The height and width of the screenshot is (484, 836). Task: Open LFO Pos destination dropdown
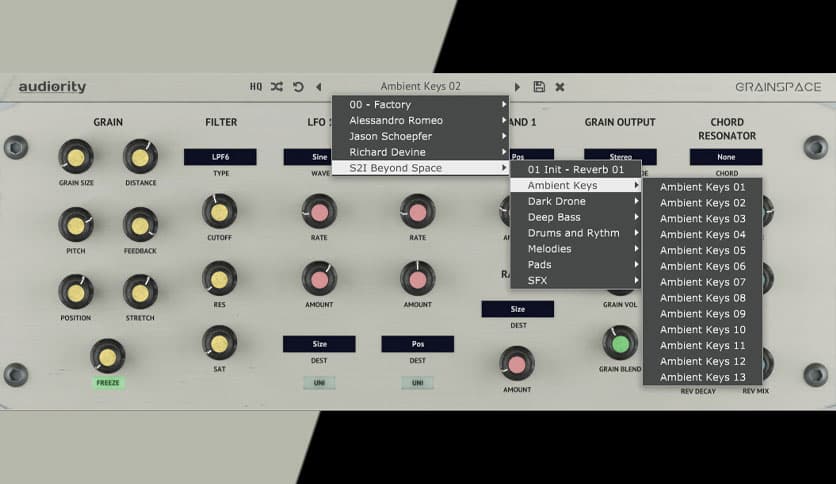pos(417,344)
